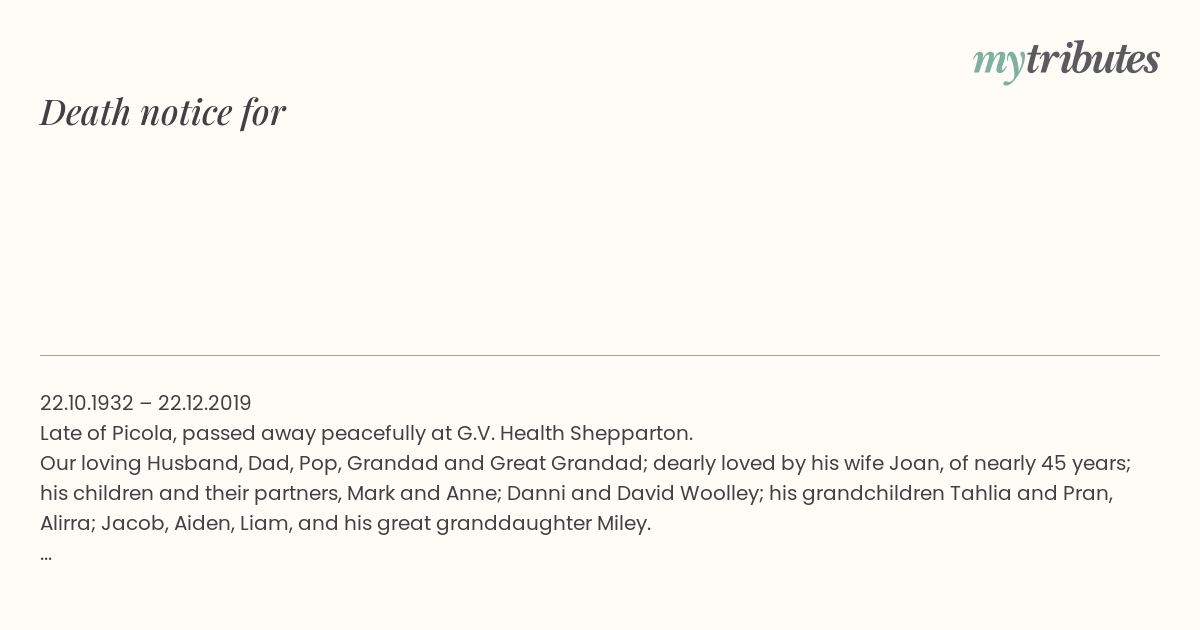This screenshot has width=1200, height=630.
Task: Click the name "Liam"
Action: (x=263, y=523)
